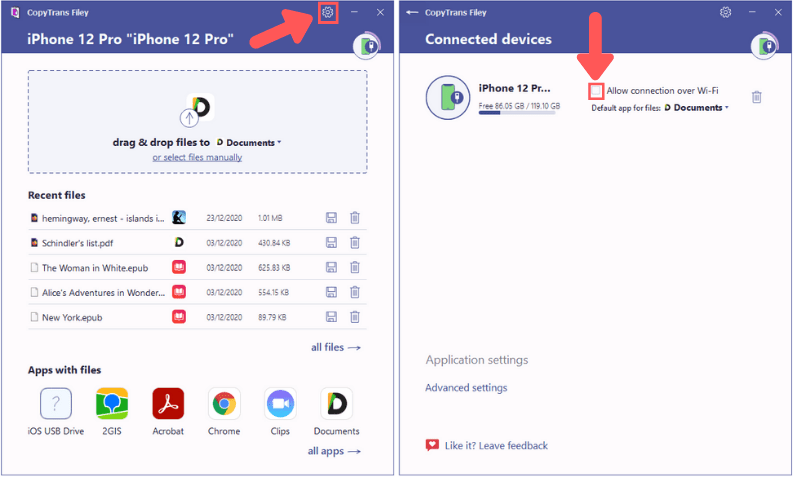Open 2GIS app files
793x477 pixels.
pos(112,404)
